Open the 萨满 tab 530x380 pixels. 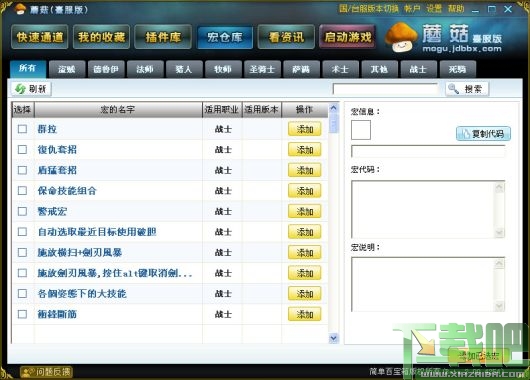[x=302, y=70]
